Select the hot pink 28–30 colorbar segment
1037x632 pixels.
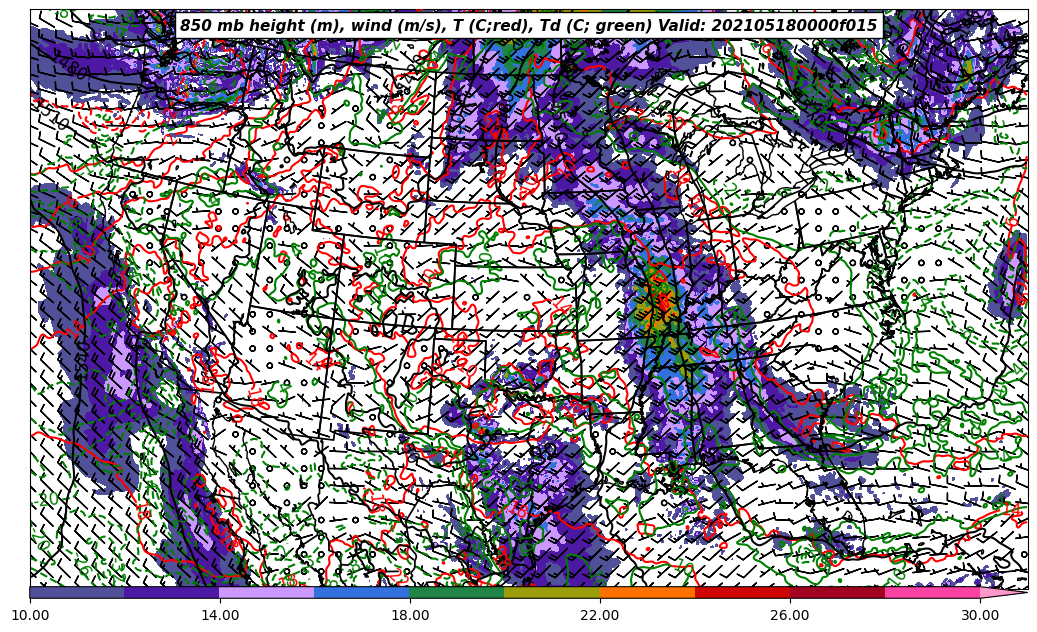[x=933, y=592]
